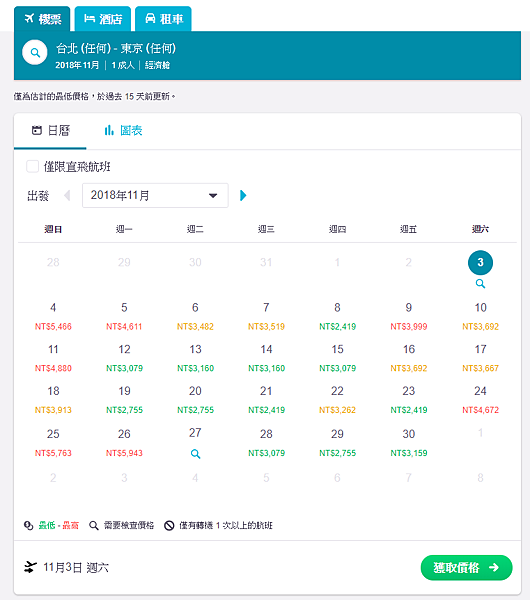Screen dimensions: 530x600
Task: Go to next month with right arrow
Action: (x=243, y=196)
